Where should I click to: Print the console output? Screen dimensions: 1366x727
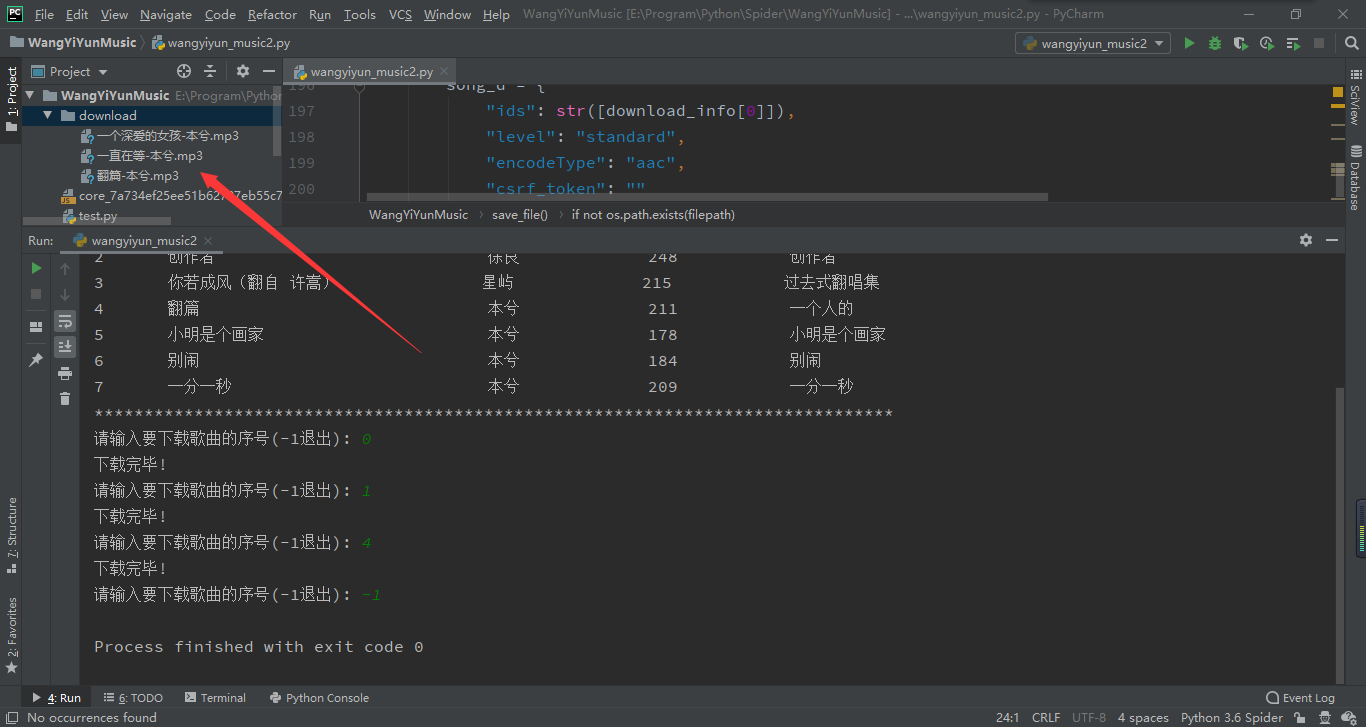click(x=65, y=373)
